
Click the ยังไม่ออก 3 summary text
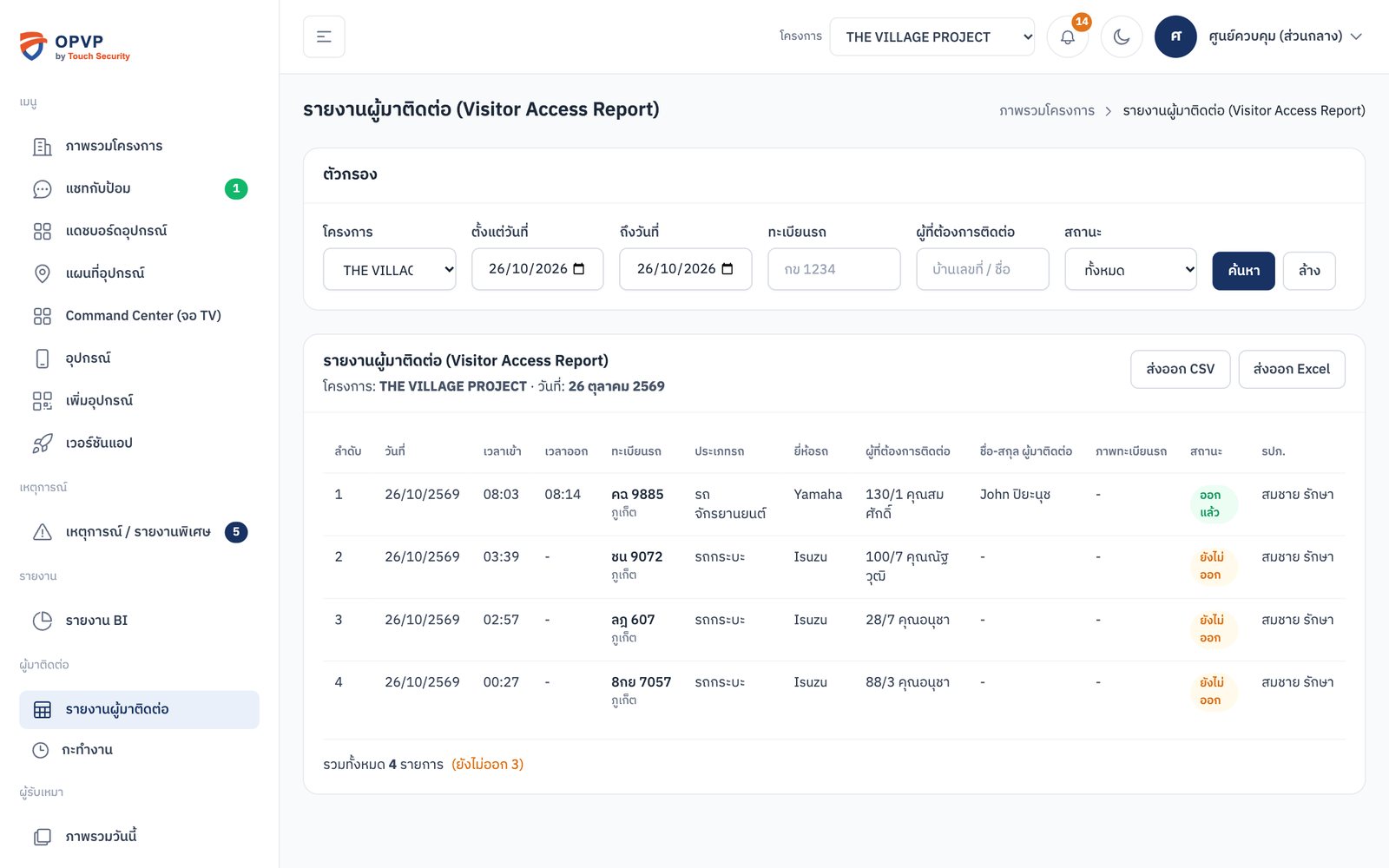coord(488,764)
